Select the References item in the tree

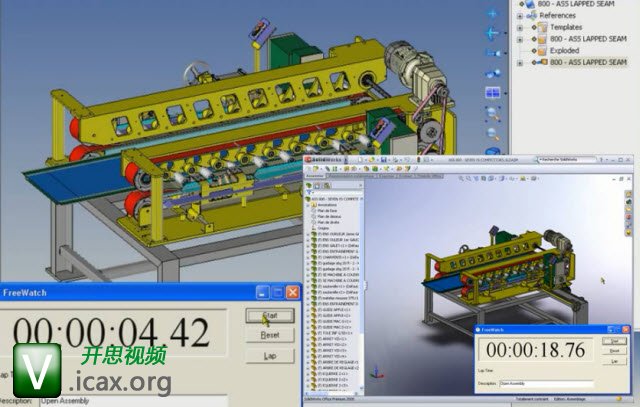557,16
